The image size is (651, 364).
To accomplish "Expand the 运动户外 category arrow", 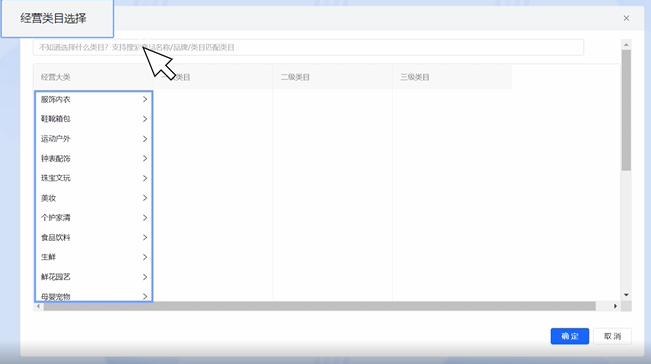I will click(x=145, y=139).
